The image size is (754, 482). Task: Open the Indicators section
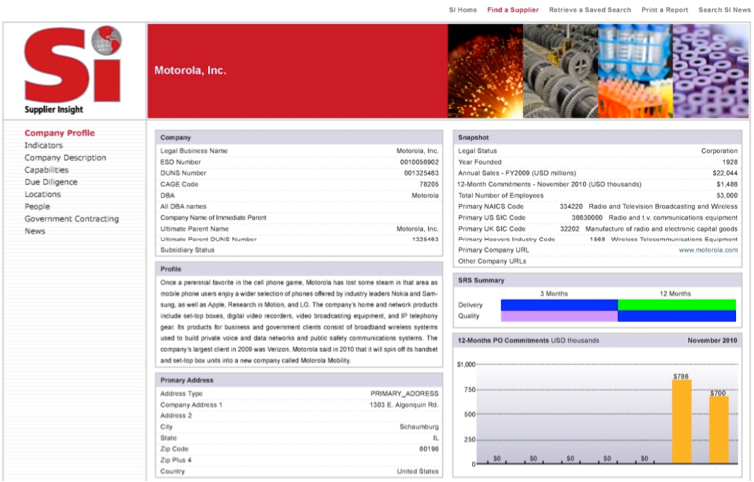(x=43, y=145)
